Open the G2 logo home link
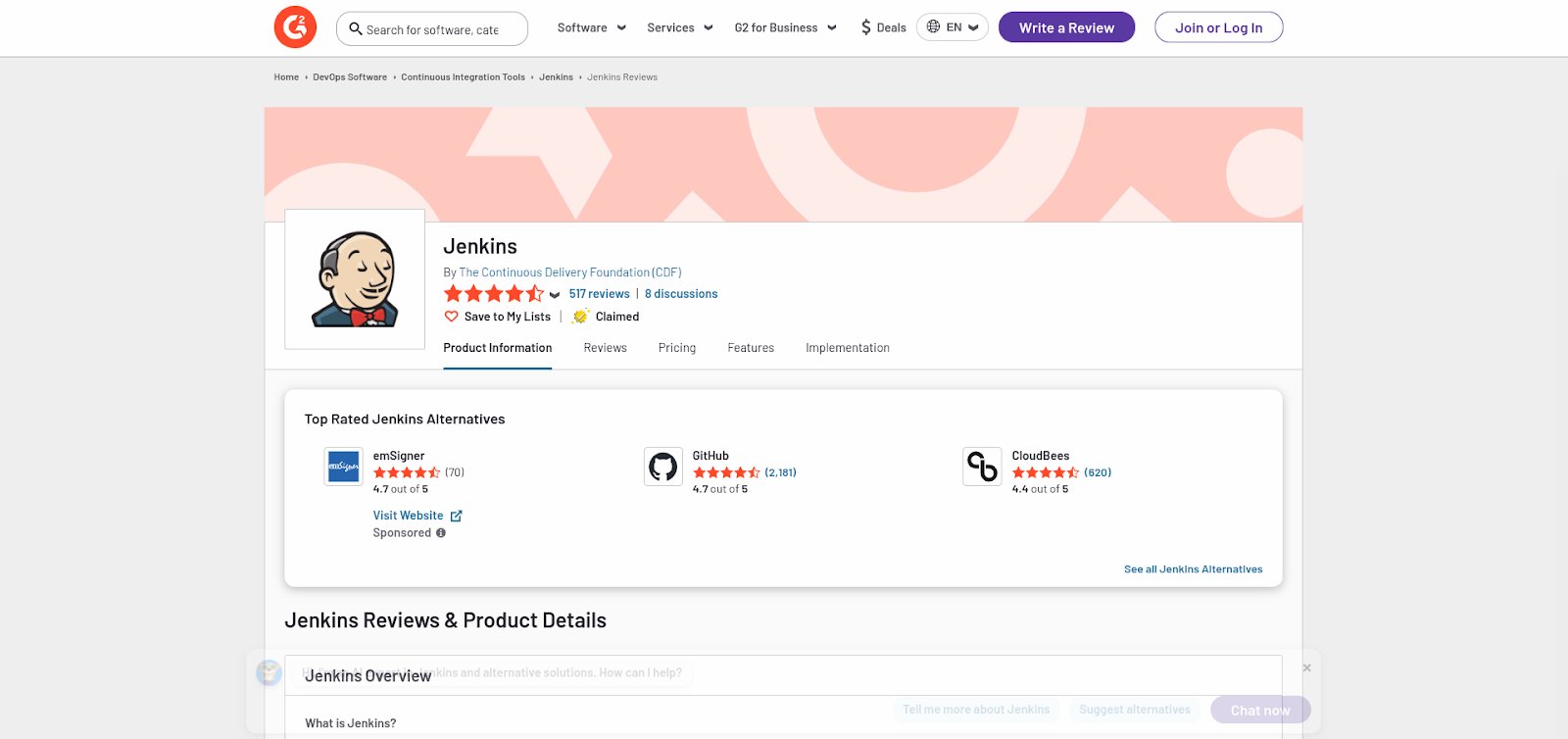The image size is (1568, 739). click(295, 27)
